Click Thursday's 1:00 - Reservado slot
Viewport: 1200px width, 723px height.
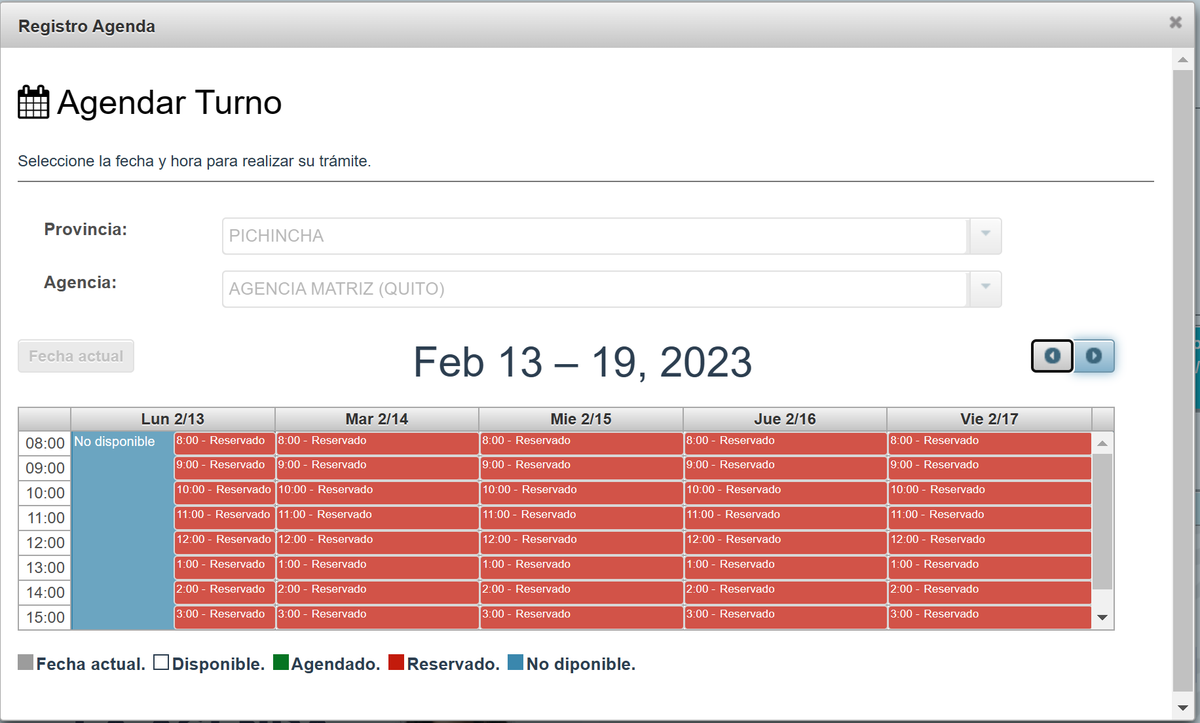(x=785, y=568)
